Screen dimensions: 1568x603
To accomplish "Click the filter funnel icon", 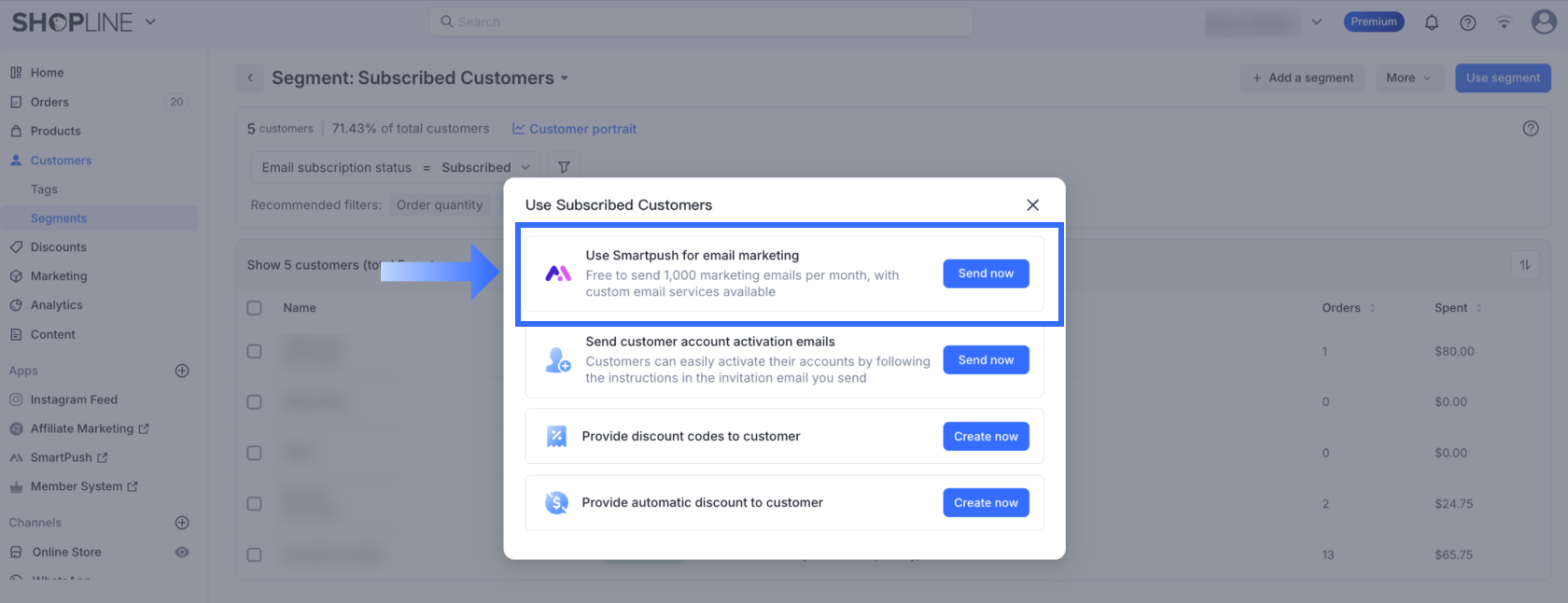I will [564, 167].
